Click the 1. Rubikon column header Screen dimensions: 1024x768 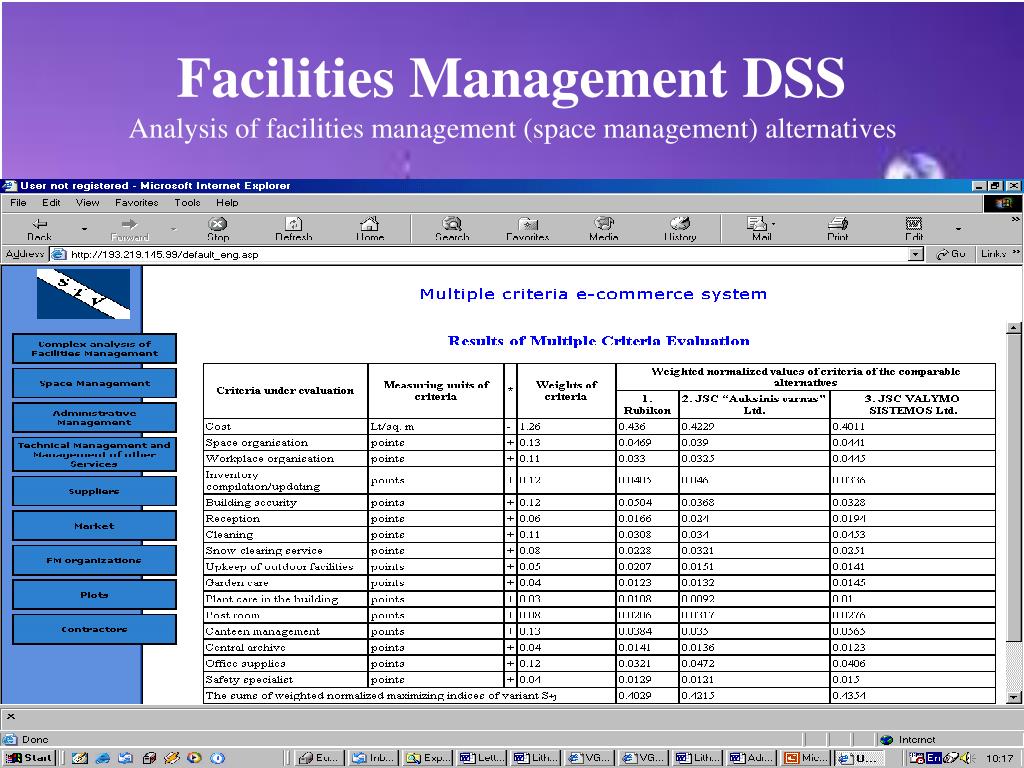click(x=647, y=404)
